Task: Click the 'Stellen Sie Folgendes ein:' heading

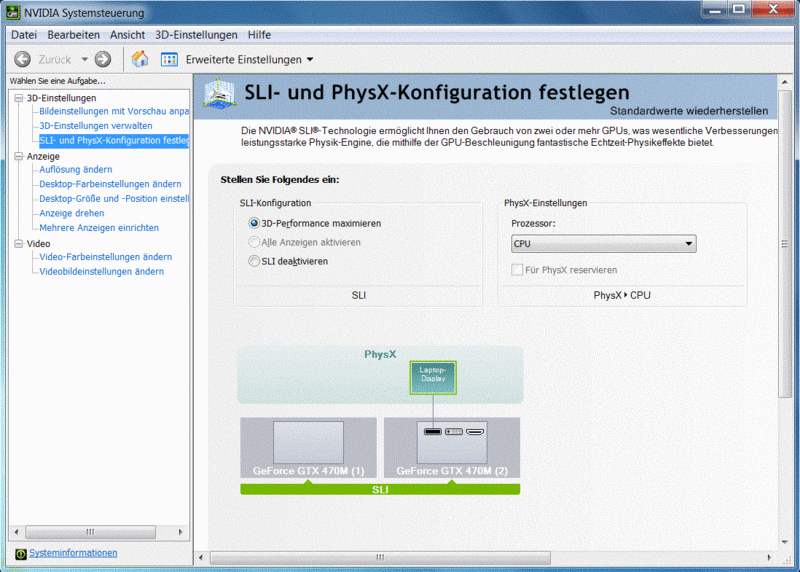Action: [x=280, y=180]
